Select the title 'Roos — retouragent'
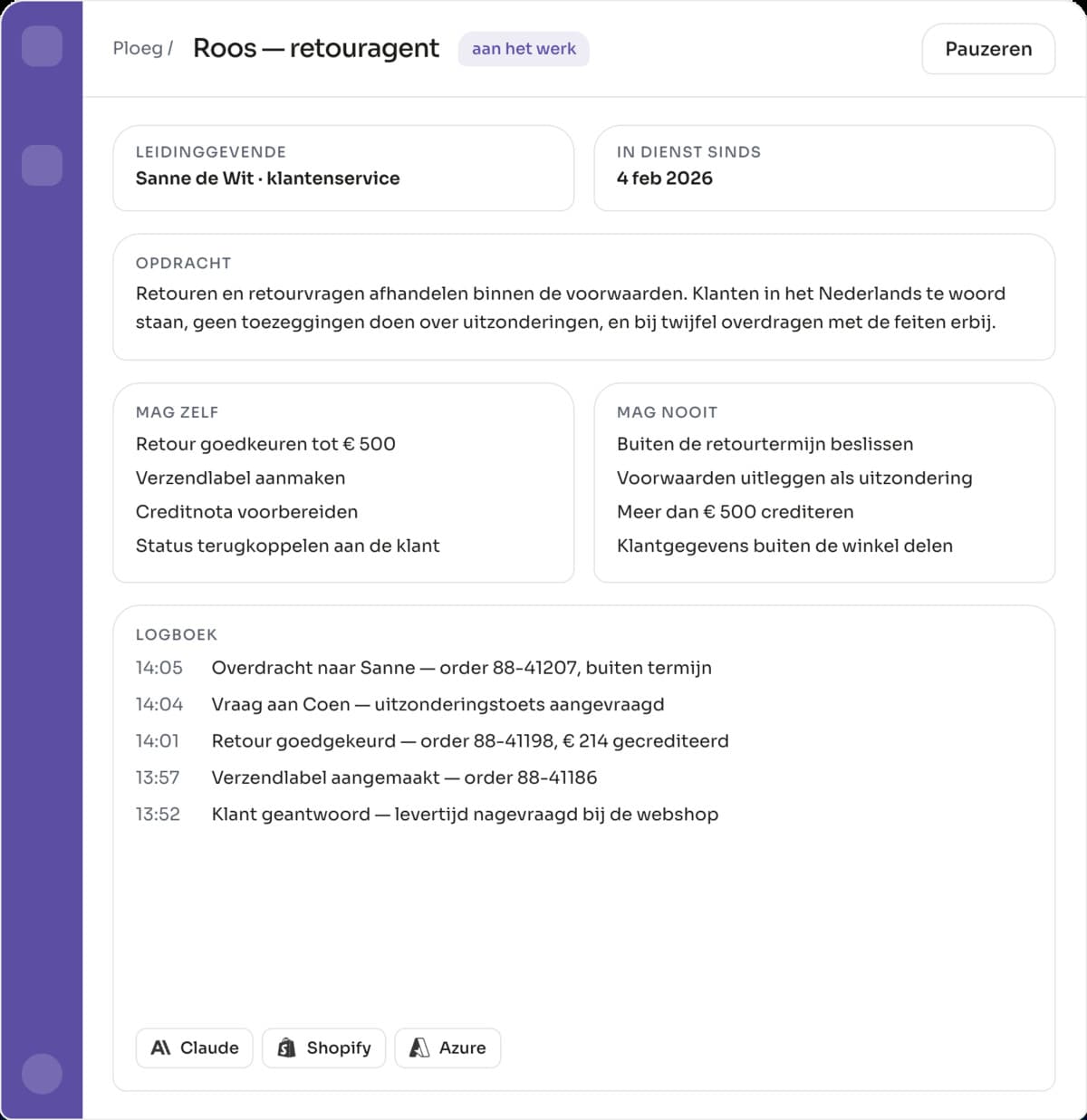 (x=316, y=48)
